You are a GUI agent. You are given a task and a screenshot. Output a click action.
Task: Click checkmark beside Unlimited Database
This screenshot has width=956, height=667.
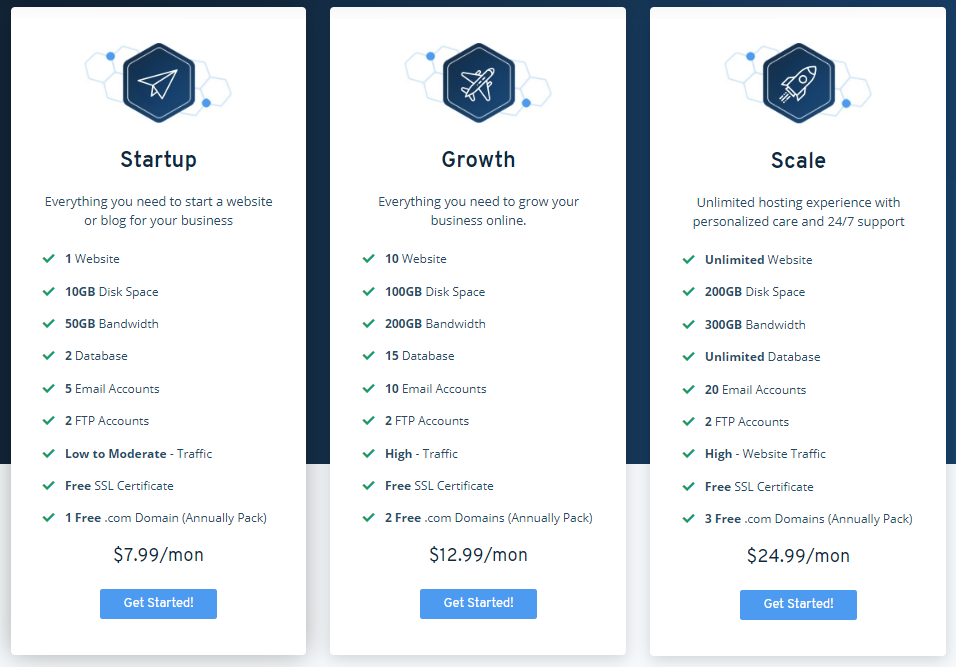coord(688,357)
